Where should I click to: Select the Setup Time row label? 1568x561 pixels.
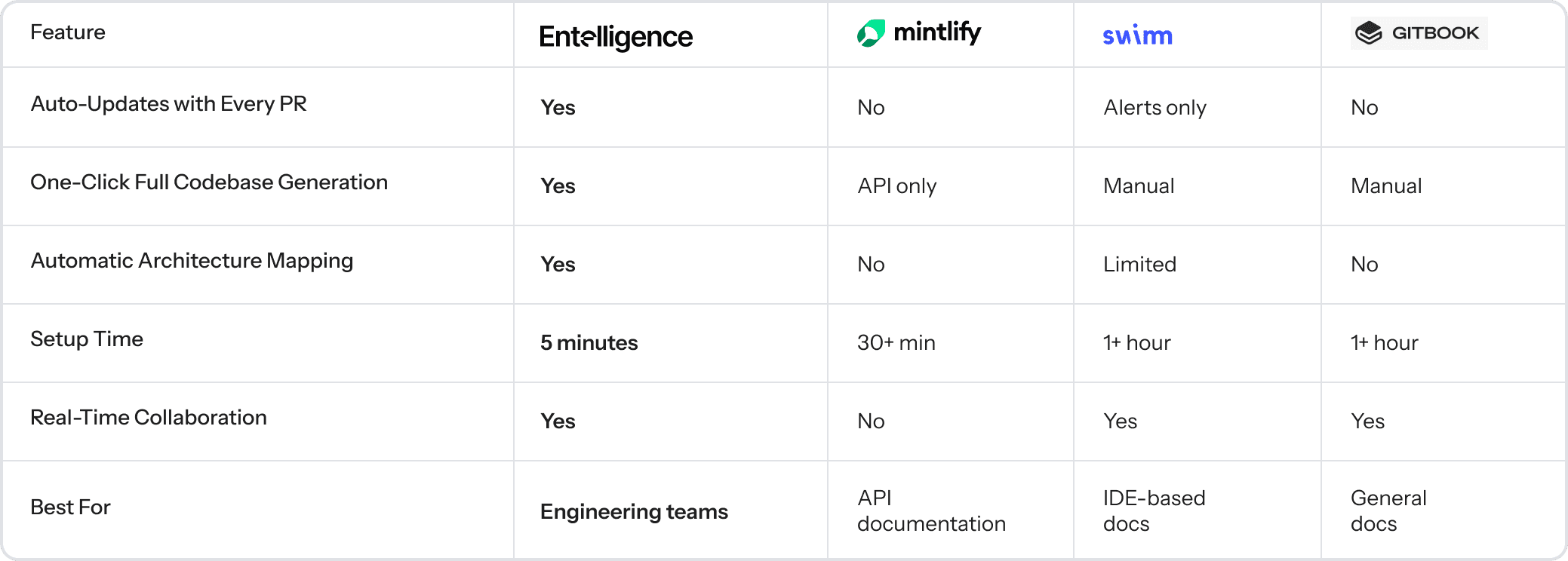pyautogui.click(x=87, y=339)
